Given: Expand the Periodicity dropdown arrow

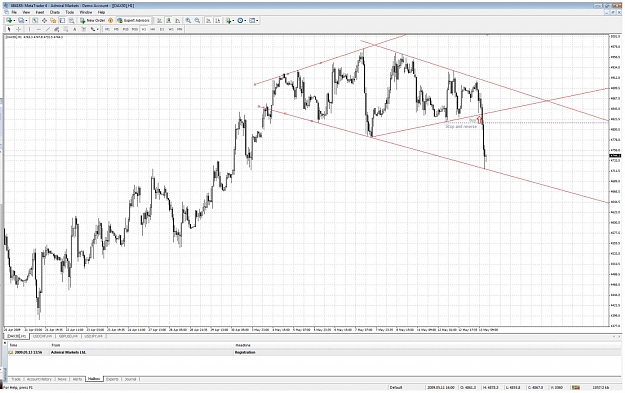Looking at the screenshot, I should (x=246, y=20).
